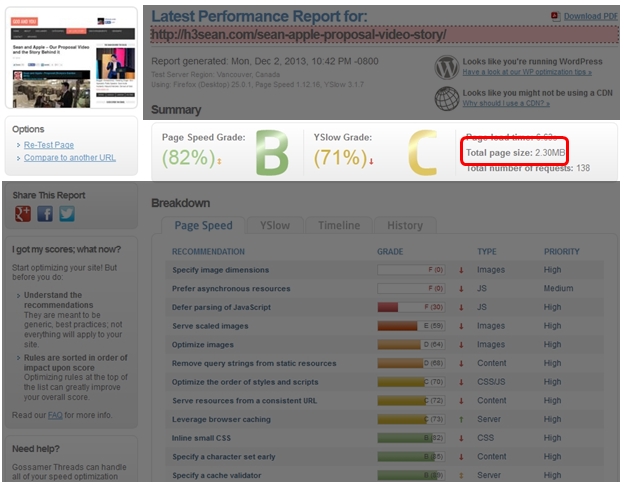Expand the Leverage browser caching recommendation
The height and width of the screenshot is (487, 626).
pos(221,419)
